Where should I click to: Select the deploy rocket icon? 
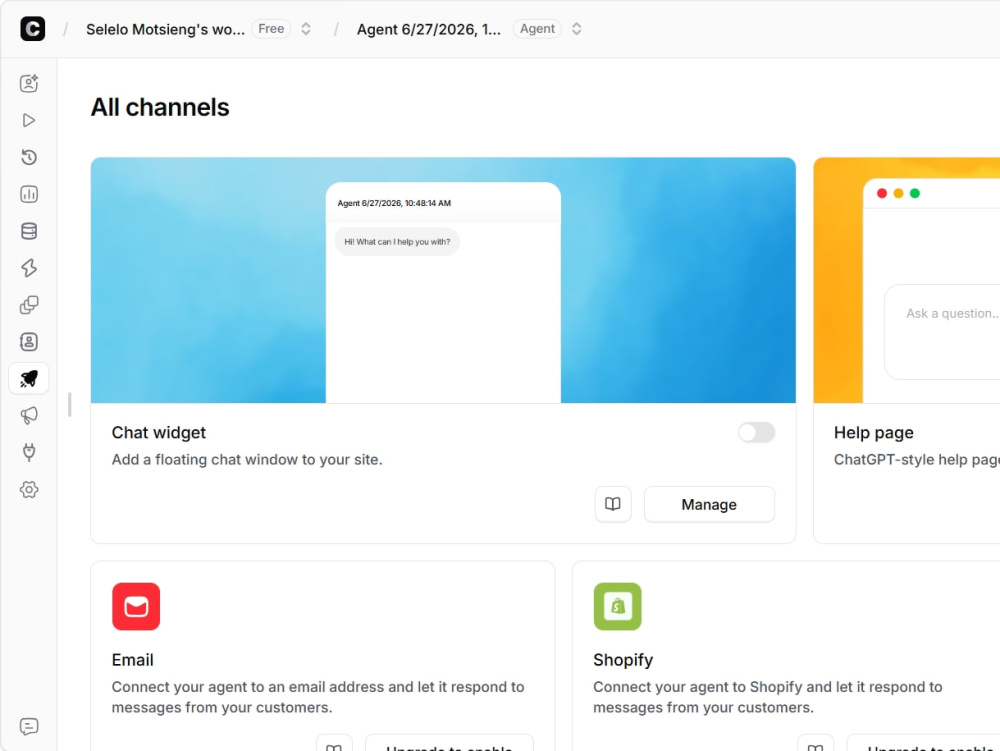click(x=29, y=379)
